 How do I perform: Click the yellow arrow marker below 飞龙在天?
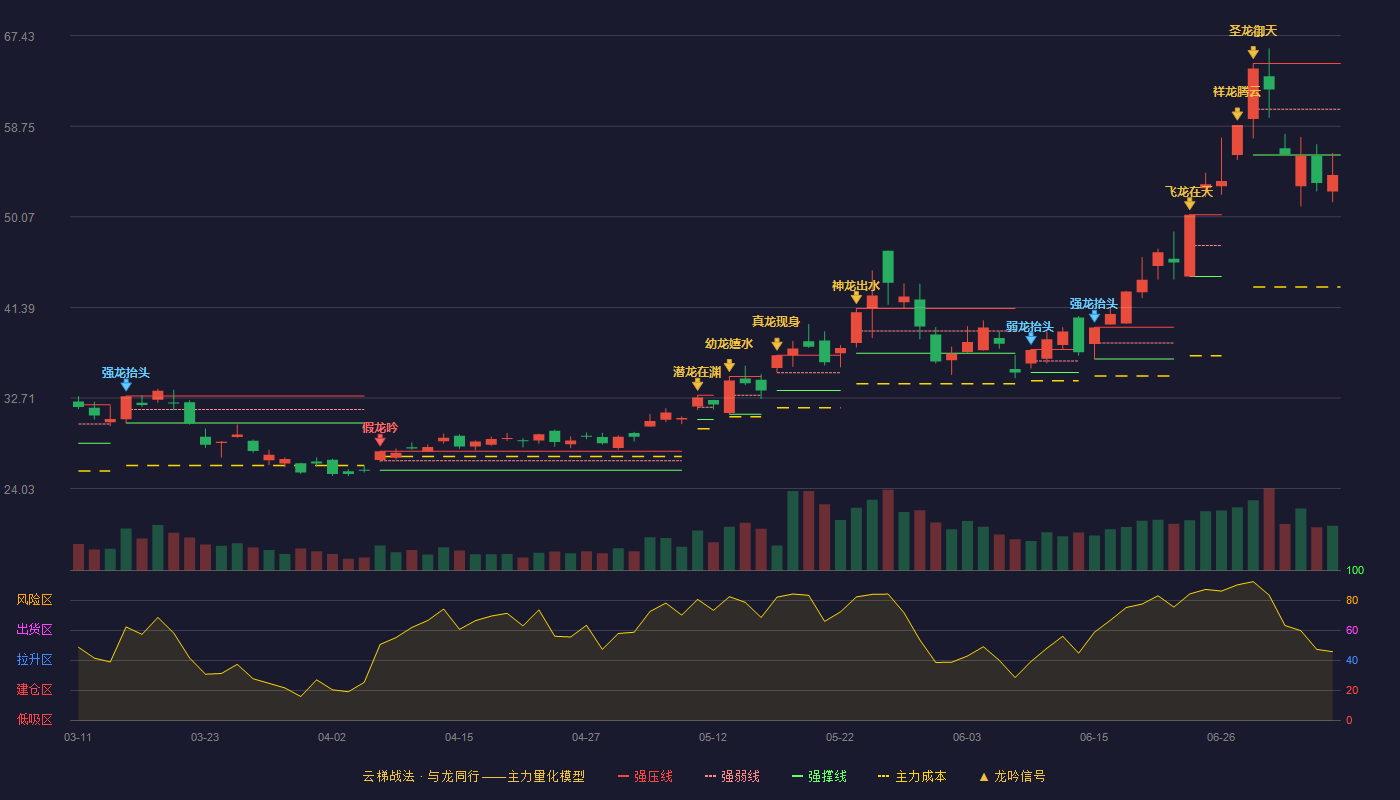tap(1189, 204)
